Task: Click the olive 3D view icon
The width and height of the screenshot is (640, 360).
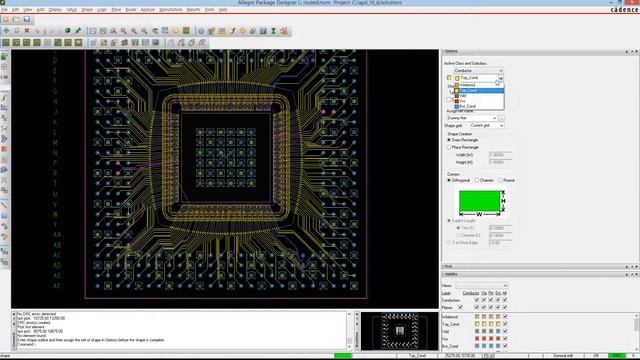Action: tap(186, 31)
